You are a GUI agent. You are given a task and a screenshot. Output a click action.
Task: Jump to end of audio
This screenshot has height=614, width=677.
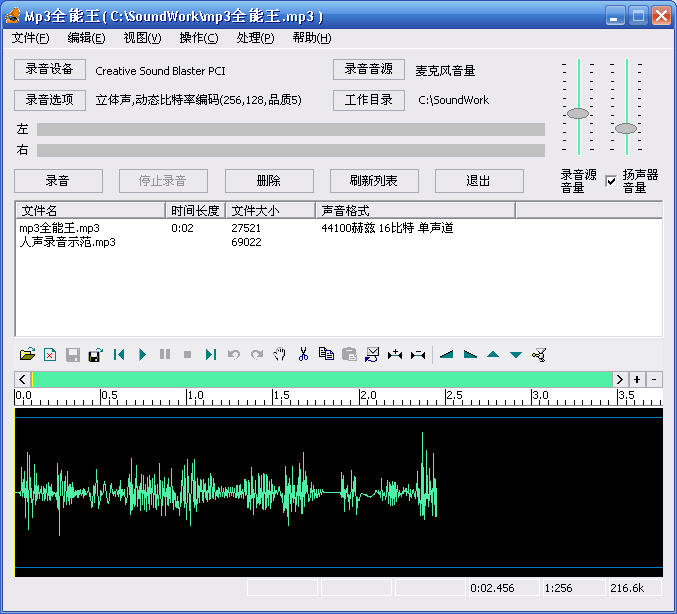(x=210, y=354)
